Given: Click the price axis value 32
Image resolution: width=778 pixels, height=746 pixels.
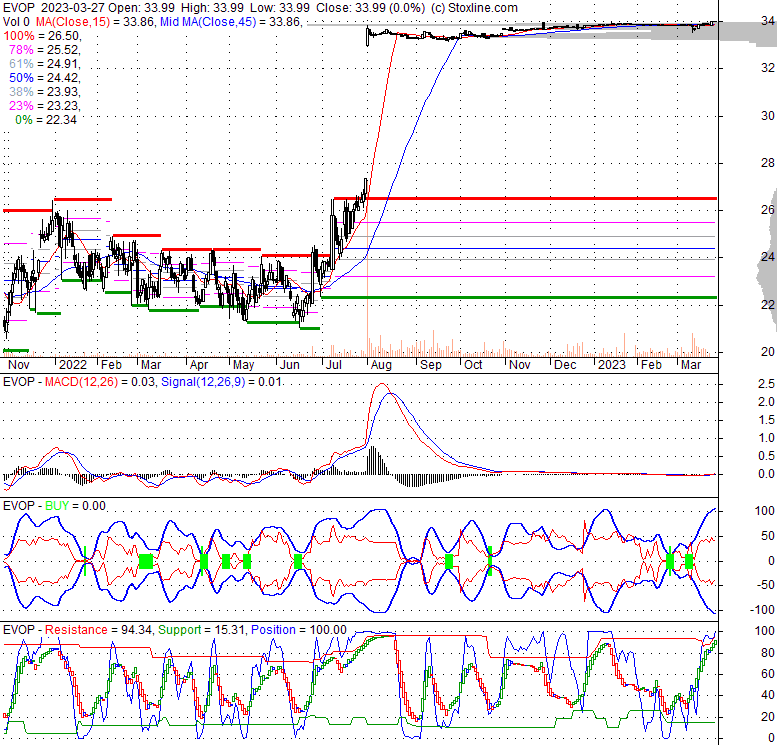Looking at the screenshot, I should 768,68.
